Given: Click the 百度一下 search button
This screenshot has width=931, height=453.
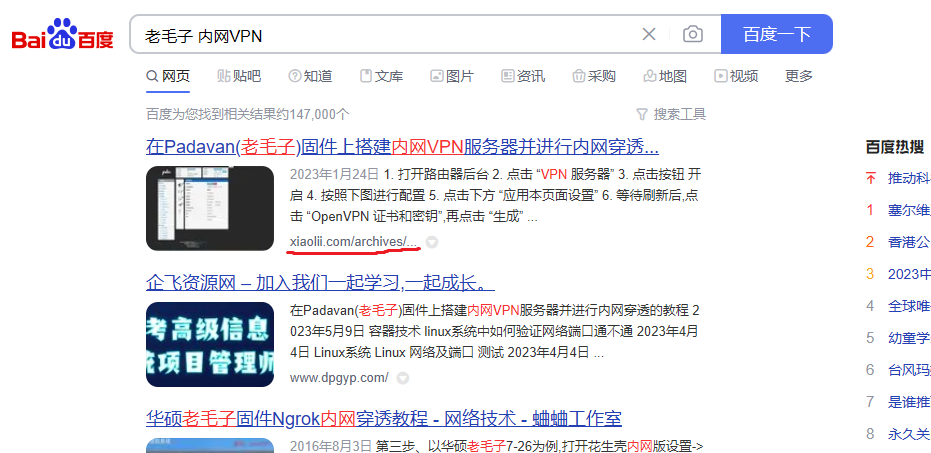Looking at the screenshot, I should 777,34.
